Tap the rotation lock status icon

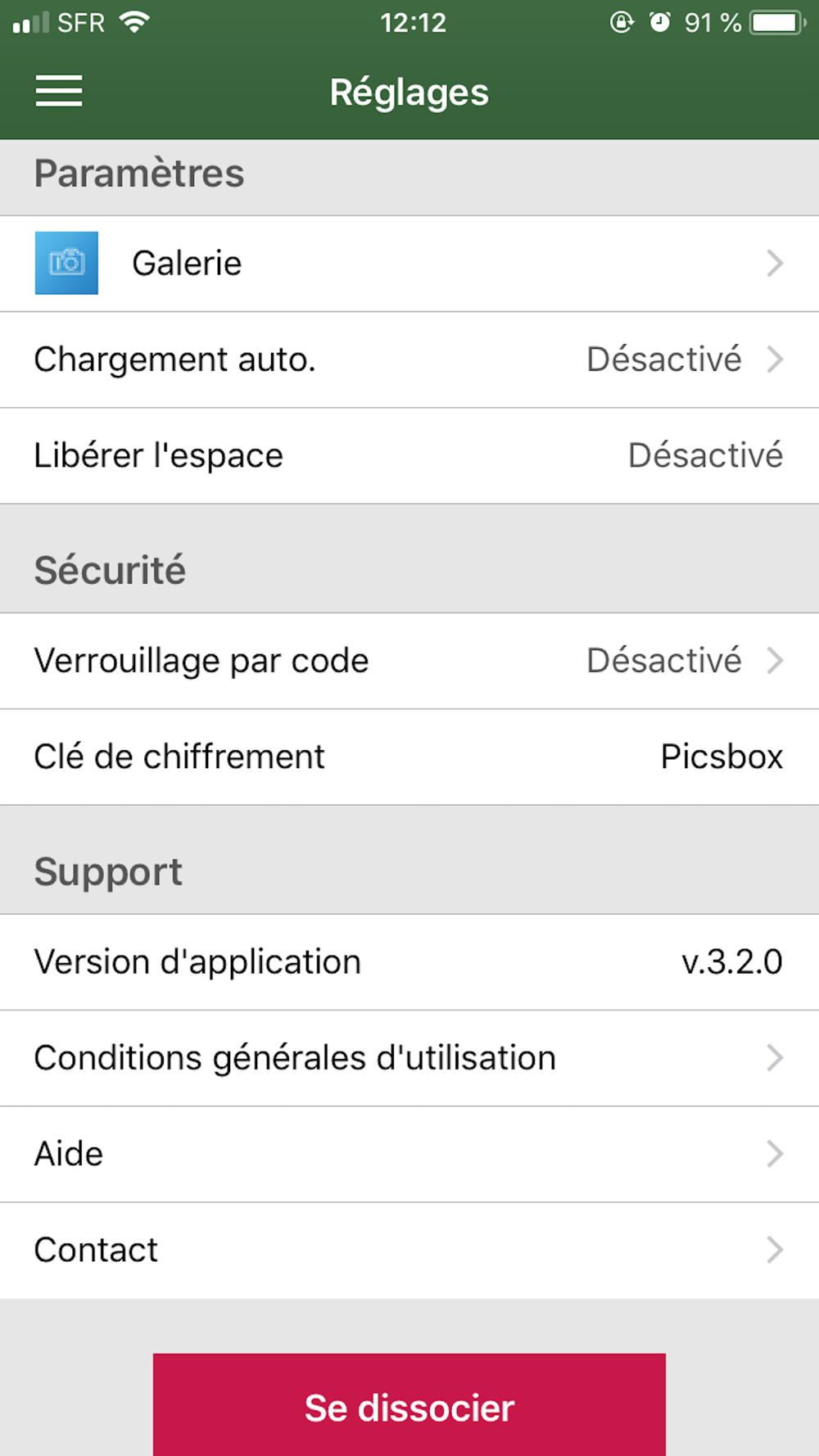(622, 22)
